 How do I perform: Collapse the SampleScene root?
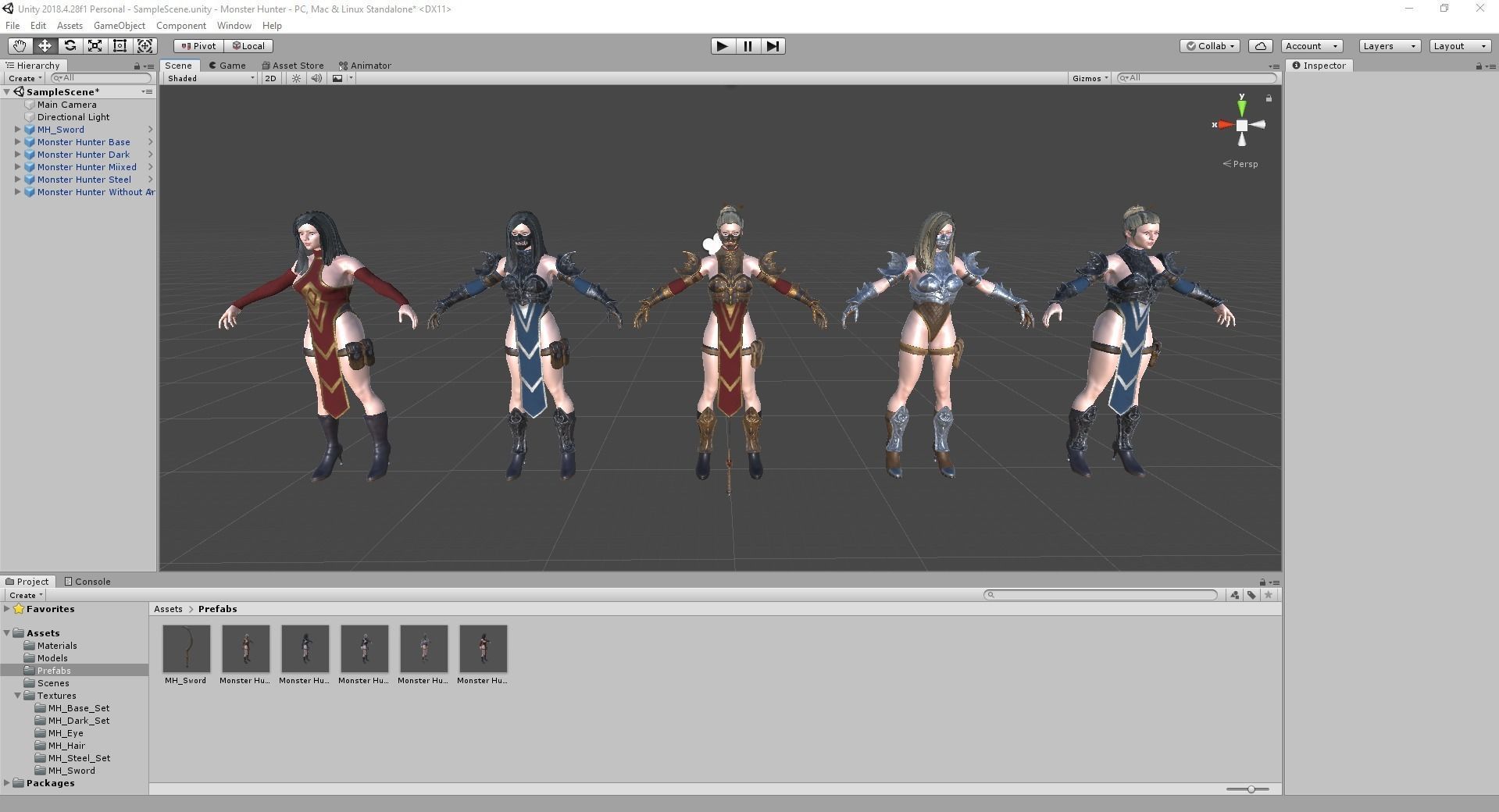[x=6, y=92]
